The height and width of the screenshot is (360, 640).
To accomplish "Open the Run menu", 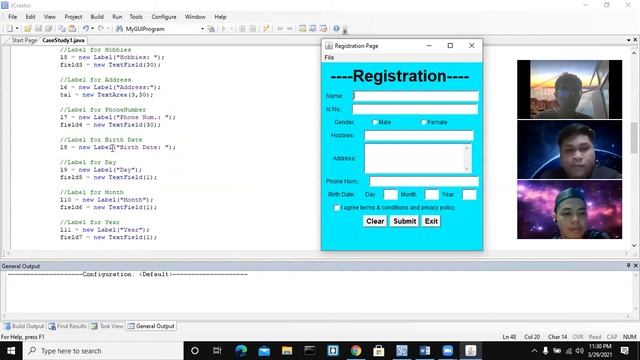I will click(117, 17).
